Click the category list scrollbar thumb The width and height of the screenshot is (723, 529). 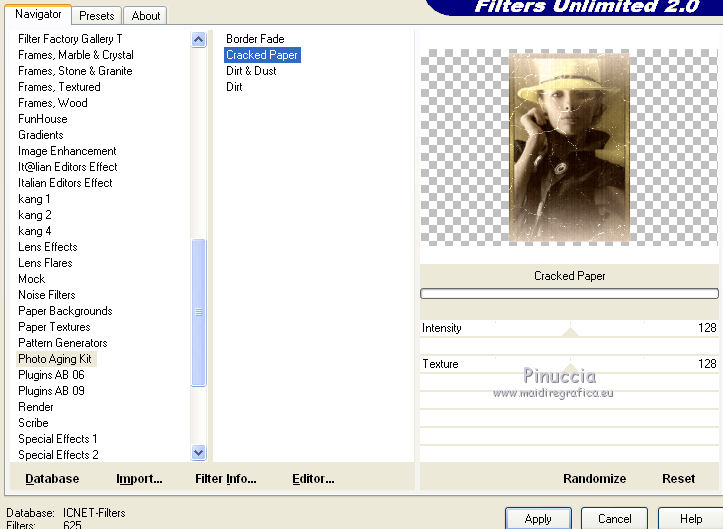click(198, 312)
